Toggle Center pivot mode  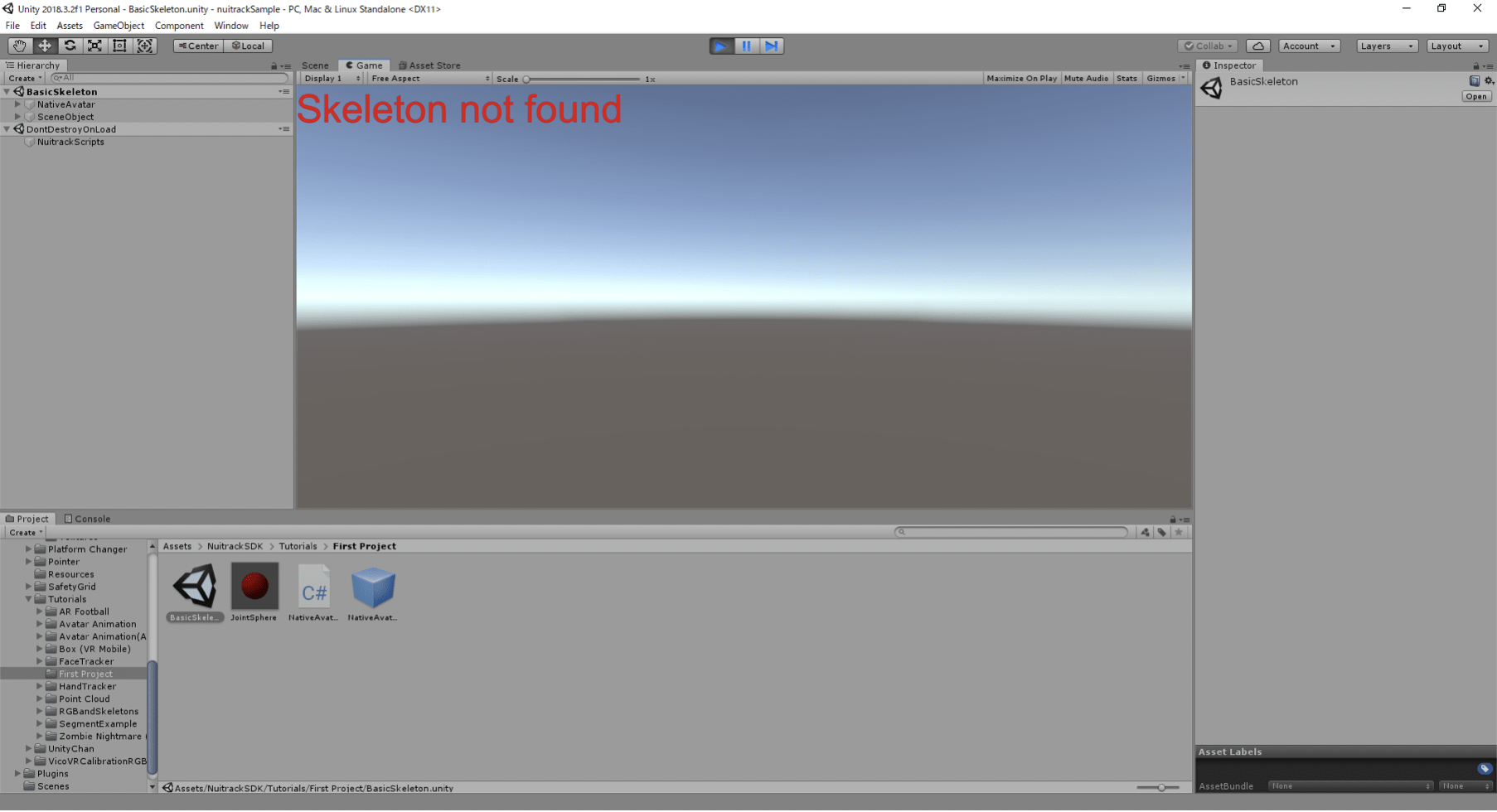click(198, 46)
